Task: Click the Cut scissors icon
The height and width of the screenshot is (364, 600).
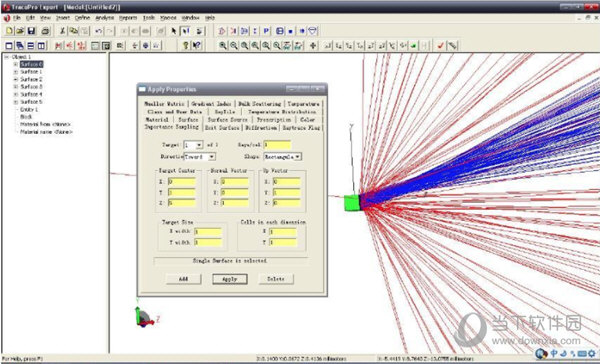Action: [63, 31]
